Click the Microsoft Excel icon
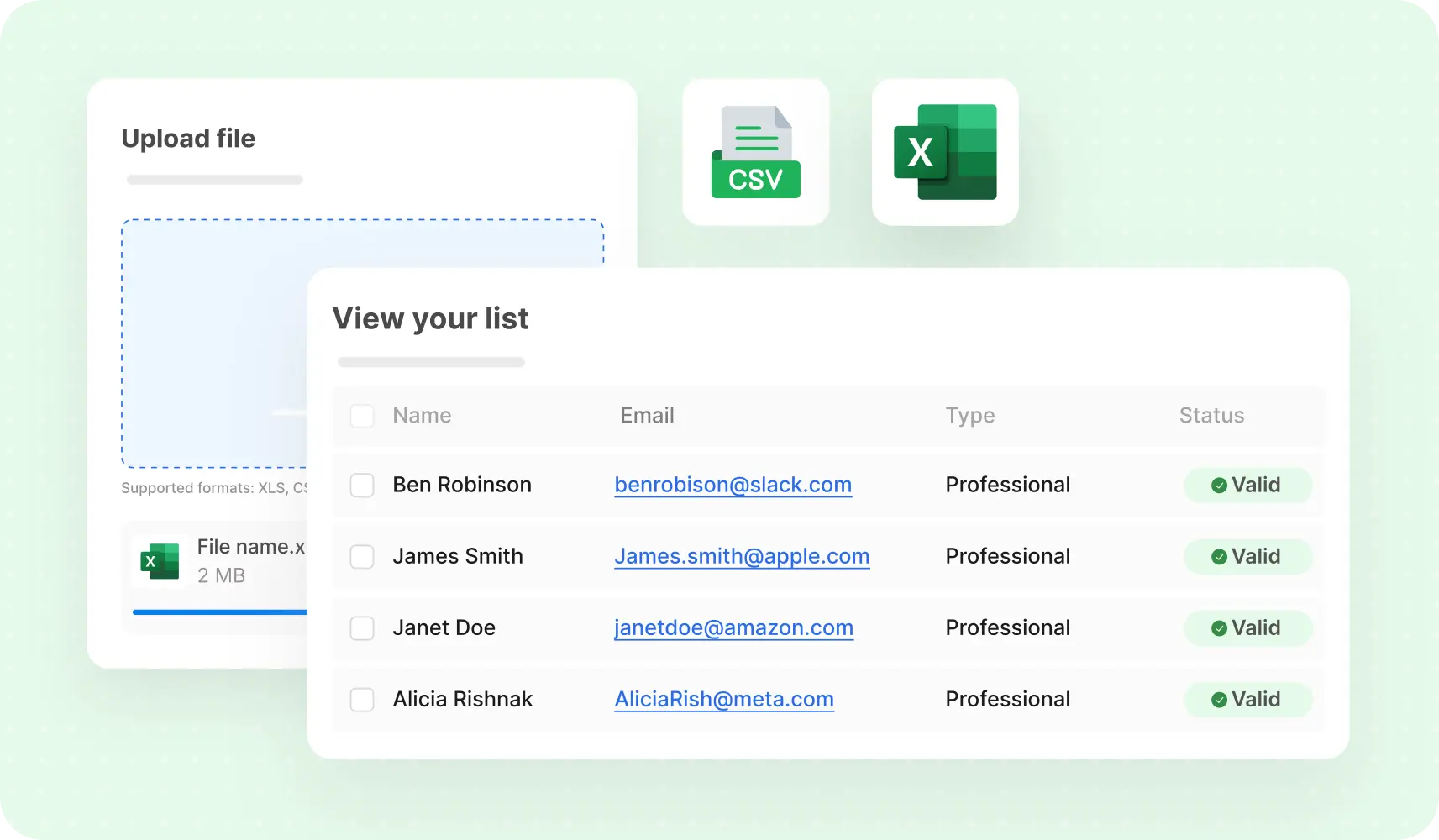 pos(944,152)
